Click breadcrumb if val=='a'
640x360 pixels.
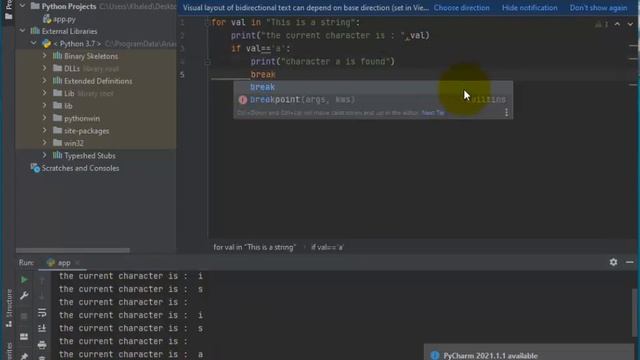[x=327, y=247]
